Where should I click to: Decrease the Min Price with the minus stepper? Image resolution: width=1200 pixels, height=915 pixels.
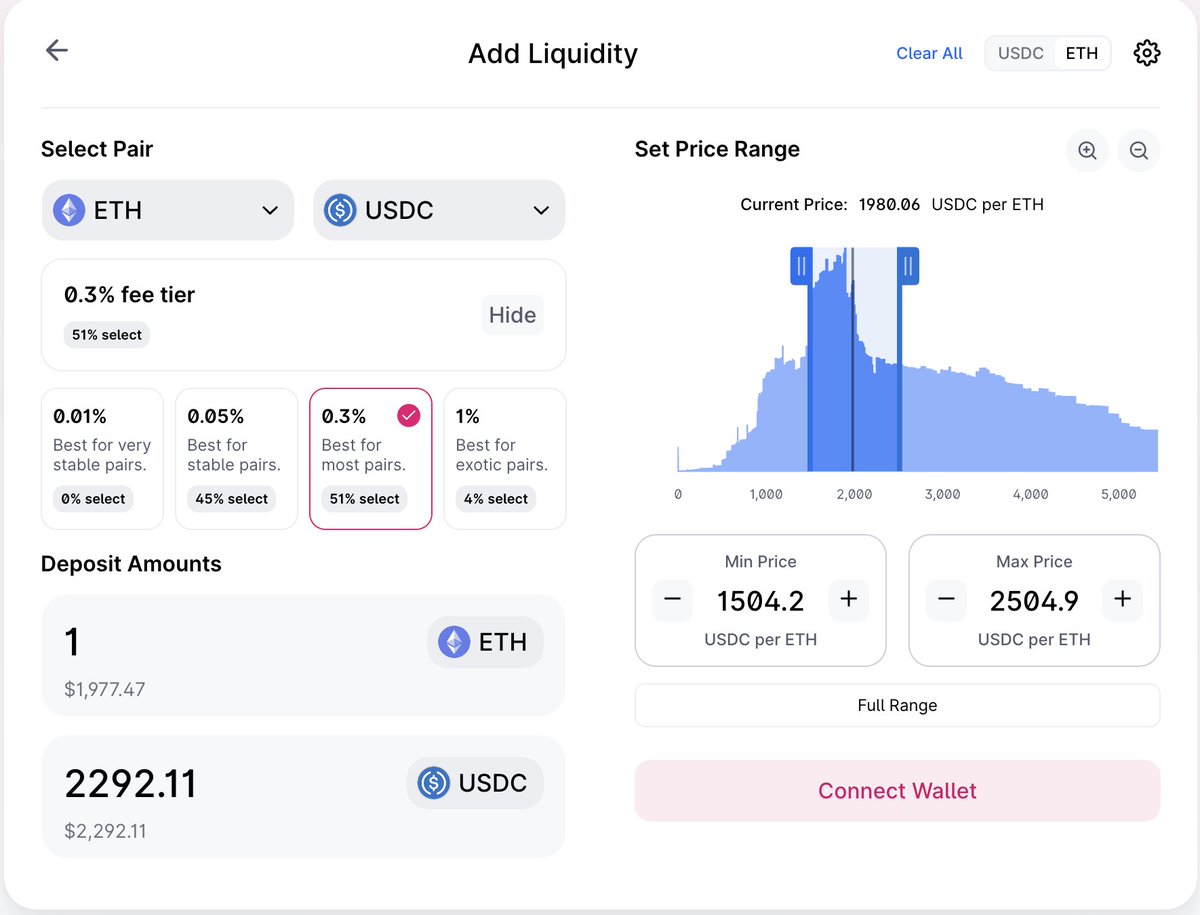click(x=672, y=599)
